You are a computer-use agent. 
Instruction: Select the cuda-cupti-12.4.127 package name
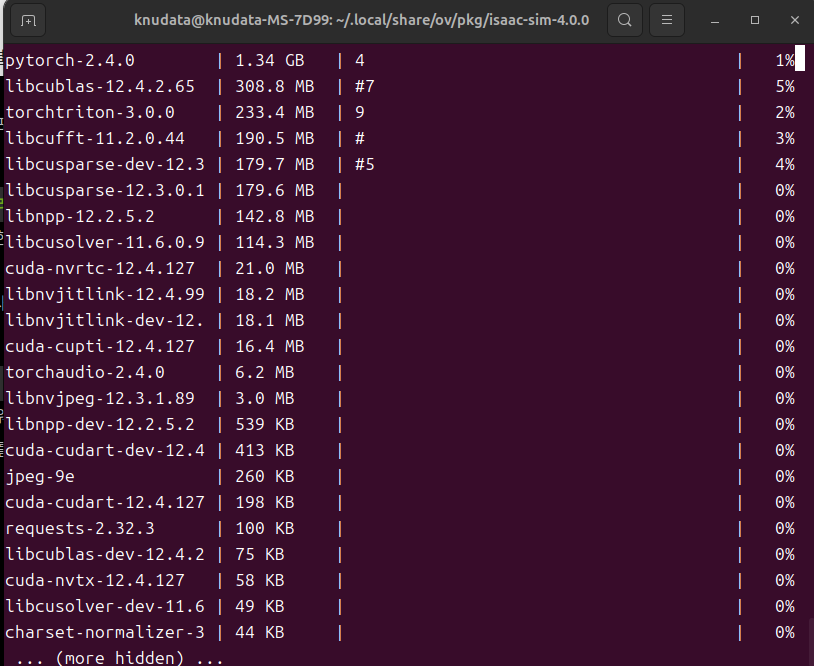pos(100,346)
